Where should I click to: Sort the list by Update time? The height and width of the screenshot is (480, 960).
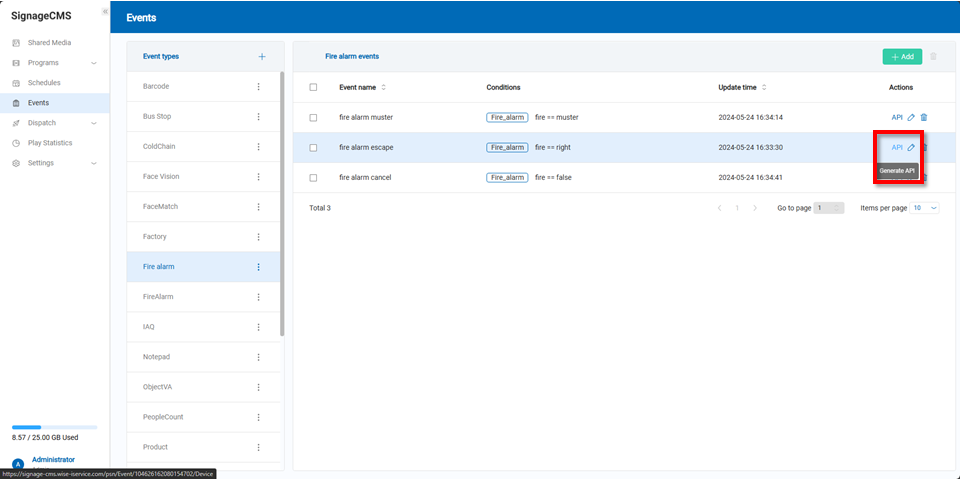763,88
